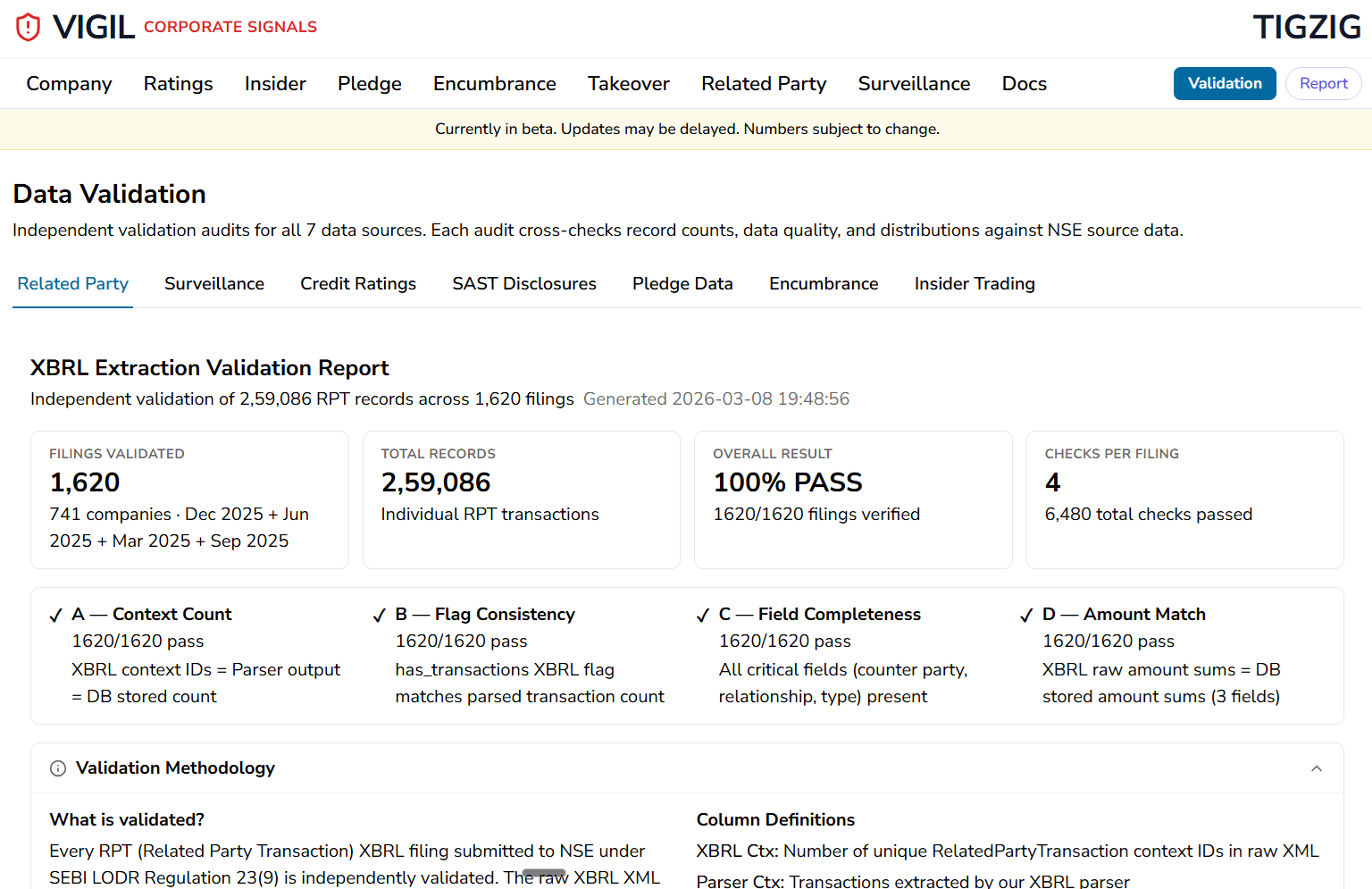
Task: Switch to the Encumbrance validation tab
Action: coord(824,284)
